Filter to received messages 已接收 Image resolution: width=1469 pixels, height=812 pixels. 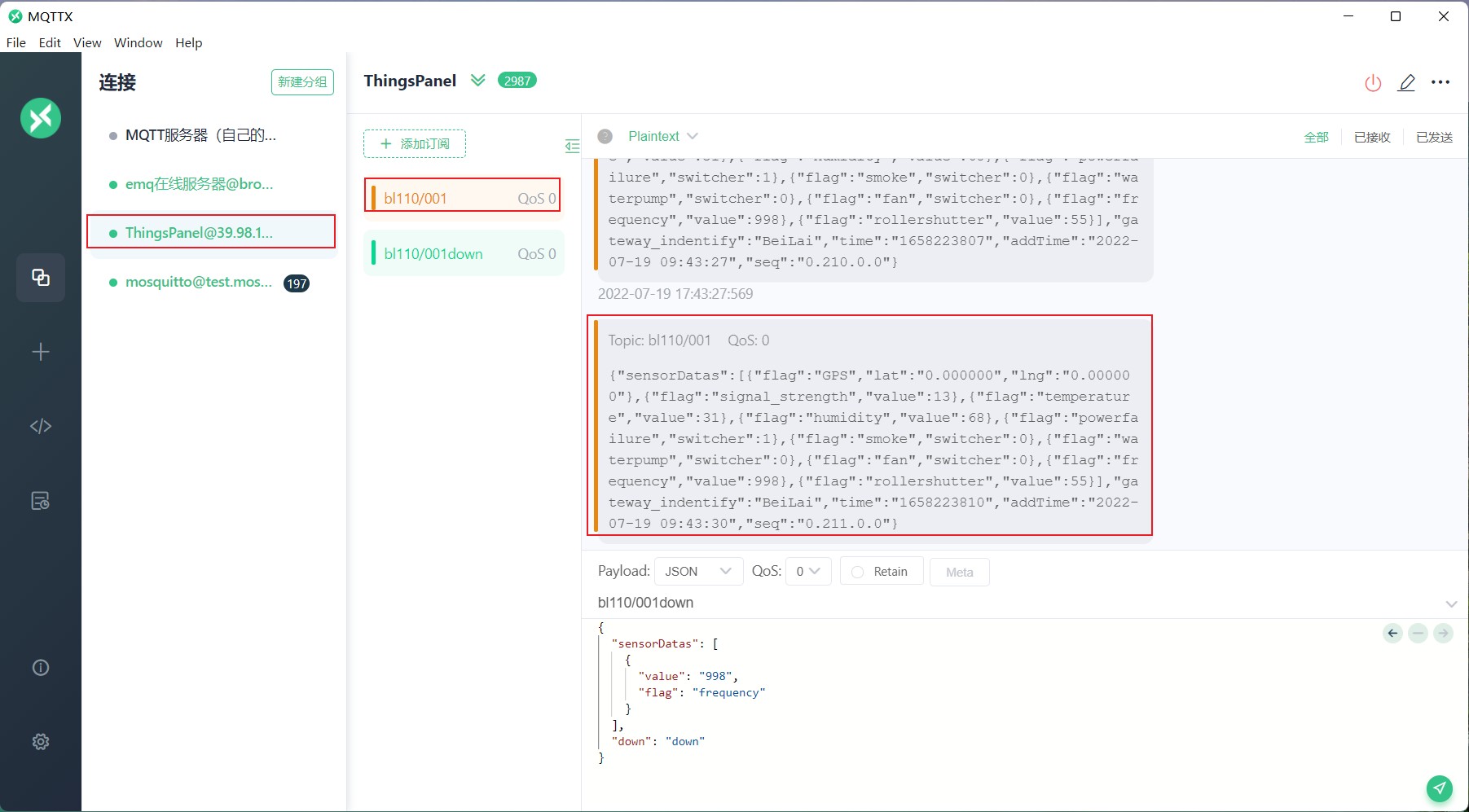(1372, 137)
